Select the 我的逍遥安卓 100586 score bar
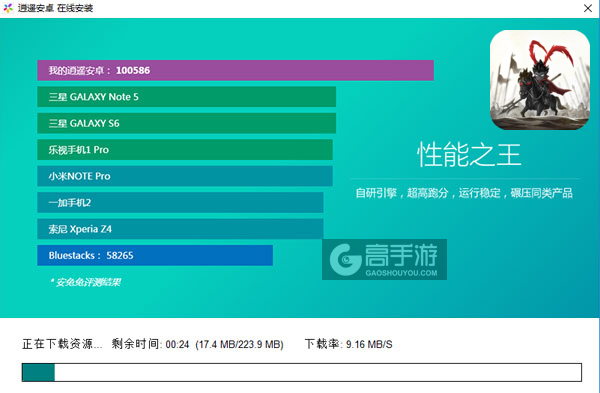The height and width of the screenshot is (393, 600). (235, 70)
